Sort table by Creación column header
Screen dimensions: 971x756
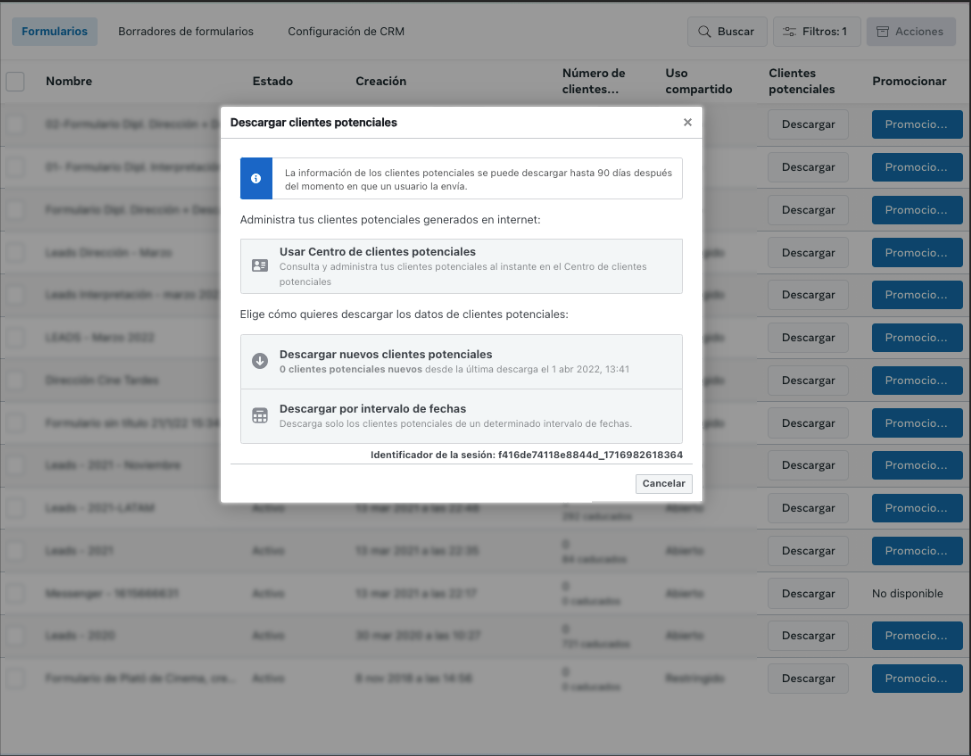(381, 81)
